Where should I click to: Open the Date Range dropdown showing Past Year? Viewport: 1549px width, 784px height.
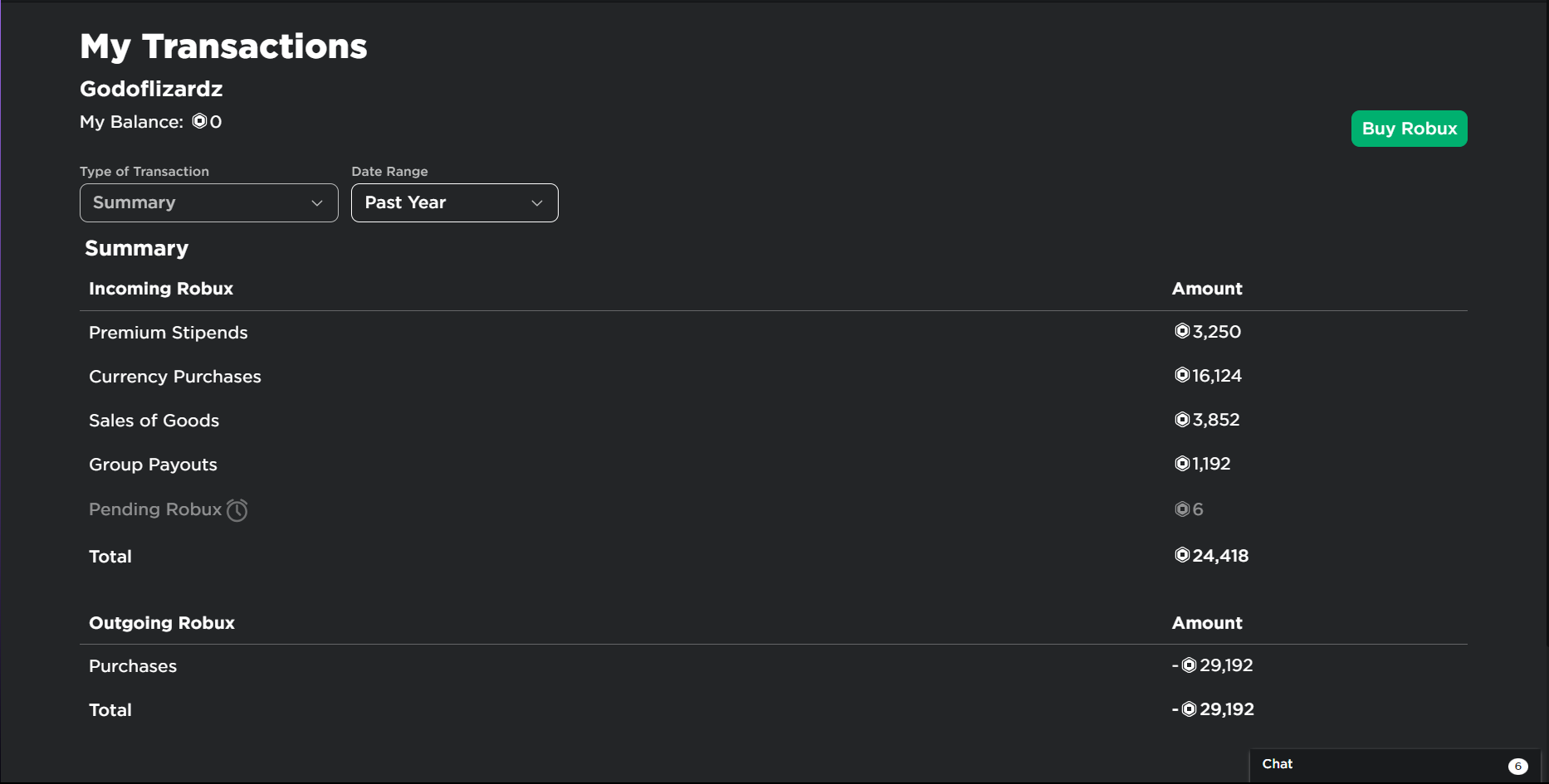pos(454,202)
